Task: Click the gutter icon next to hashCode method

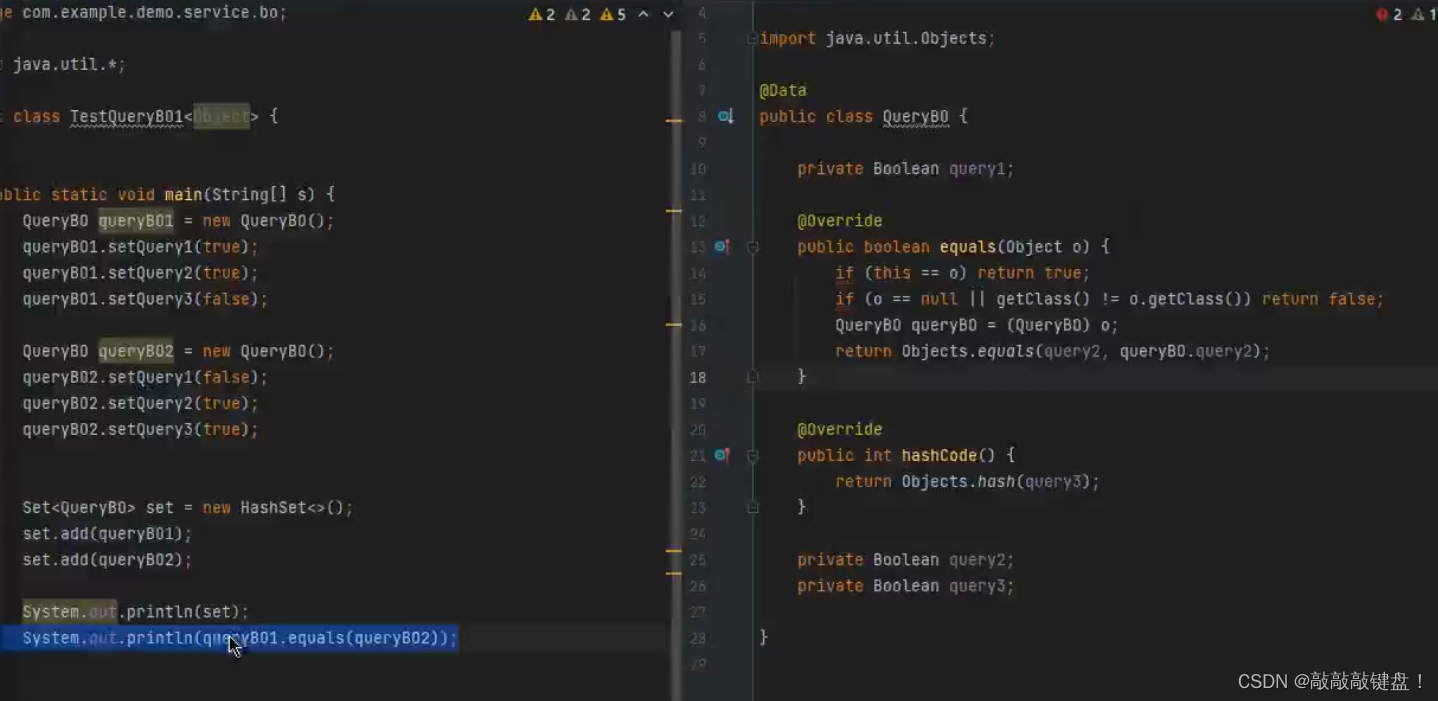Action: pyautogui.click(x=721, y=455)
